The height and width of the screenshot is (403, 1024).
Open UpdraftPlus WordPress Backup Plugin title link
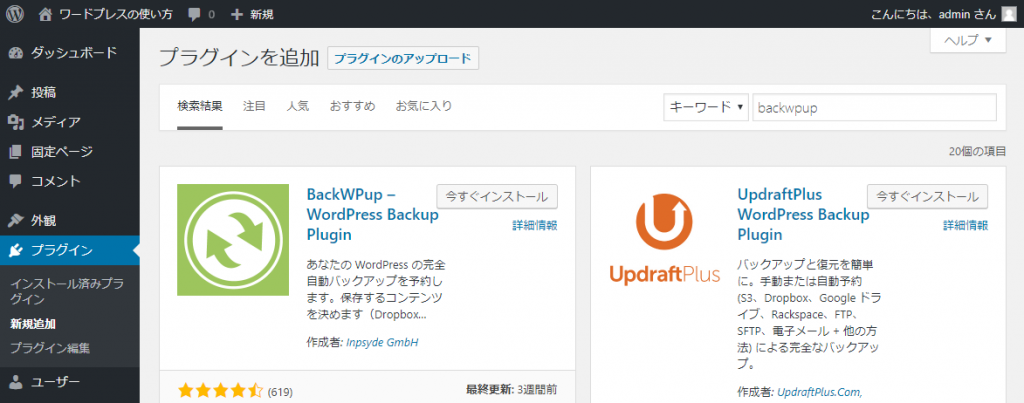pyautogui.click(x=803, y=214)
